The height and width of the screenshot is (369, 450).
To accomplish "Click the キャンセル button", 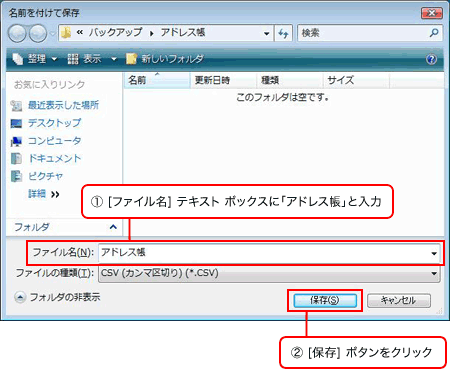I will (399, 300).
